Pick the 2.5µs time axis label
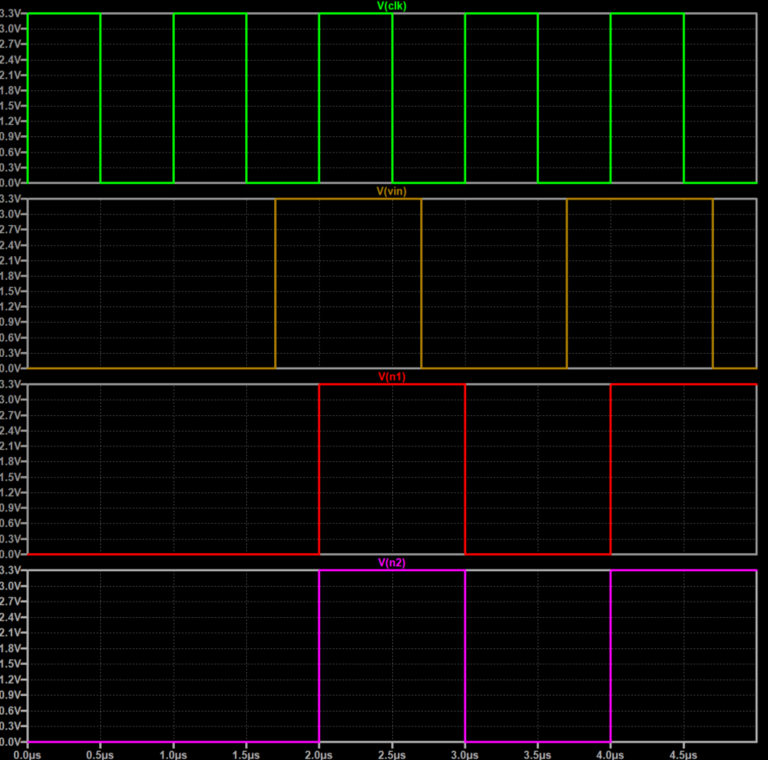This screenshot has height=760, width=768. pos(392,751)
